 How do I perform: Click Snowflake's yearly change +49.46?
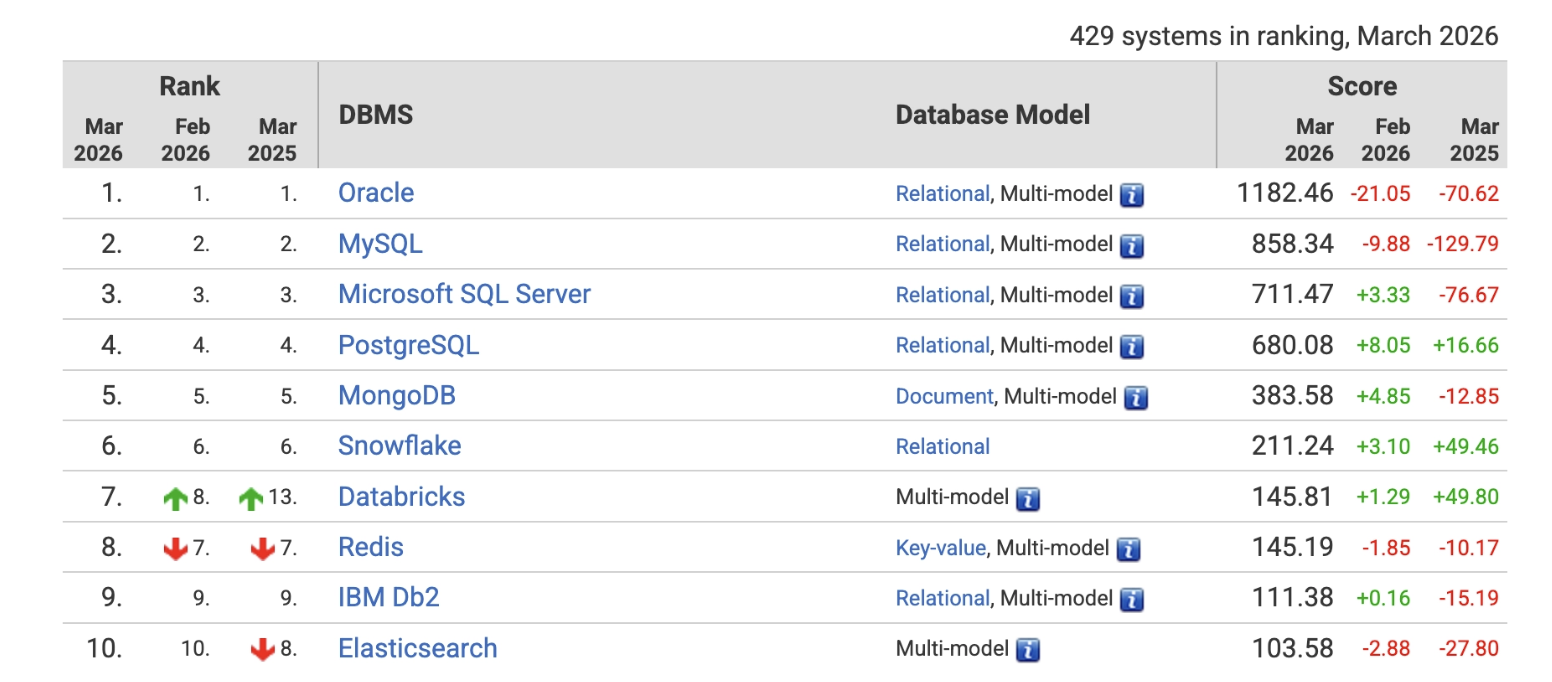(1466, 446)
